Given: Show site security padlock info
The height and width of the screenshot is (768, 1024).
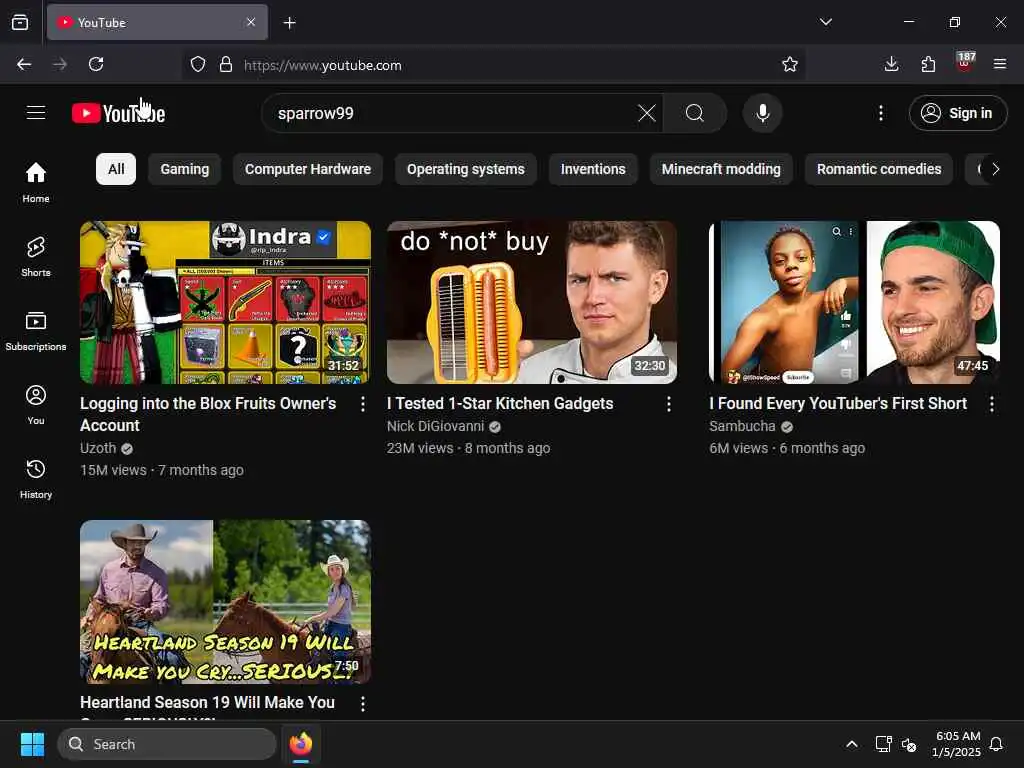Looking at the screenshot, I should 226,65.
